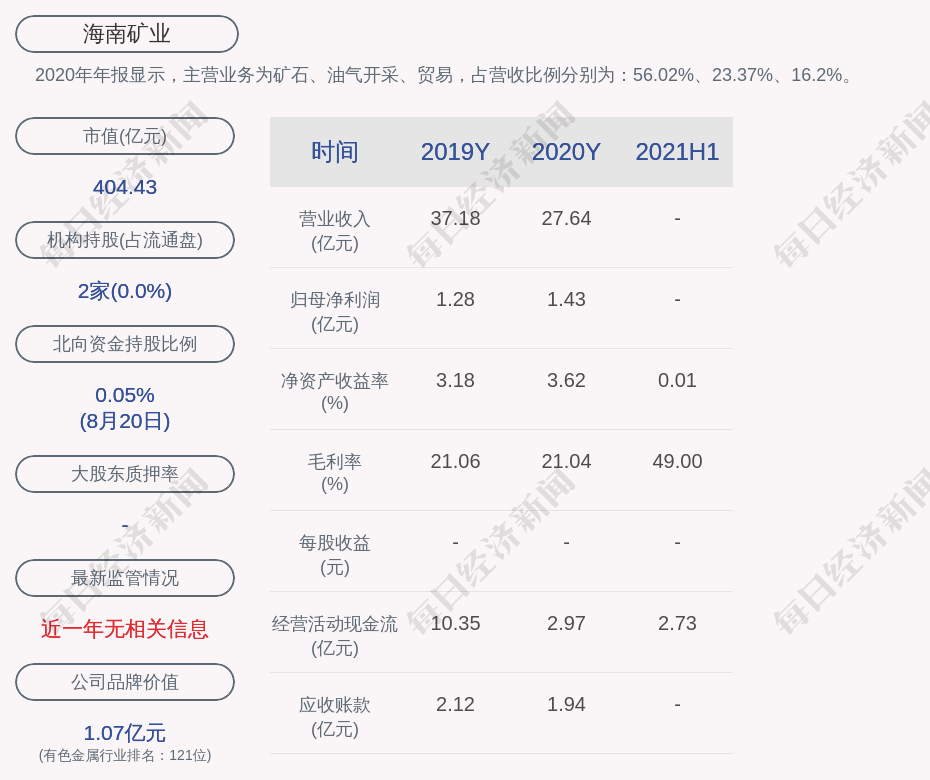The height and width of the screenshot is (780, 930).
Task: Click ROE value 0.01
Action: (677, 380)
